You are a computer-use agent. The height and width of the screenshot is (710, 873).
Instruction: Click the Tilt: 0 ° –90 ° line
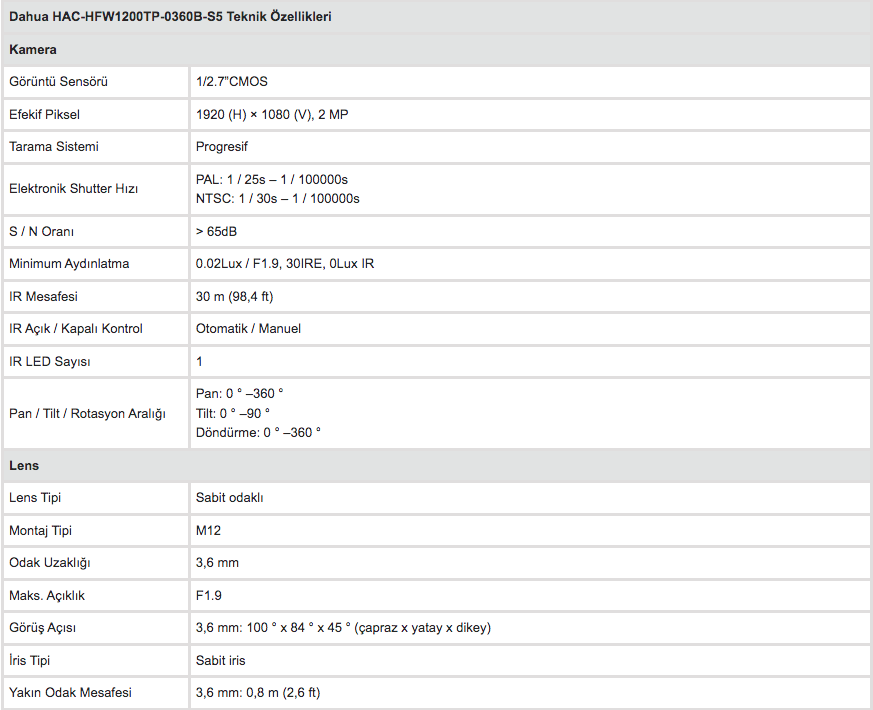pos(233,414)
